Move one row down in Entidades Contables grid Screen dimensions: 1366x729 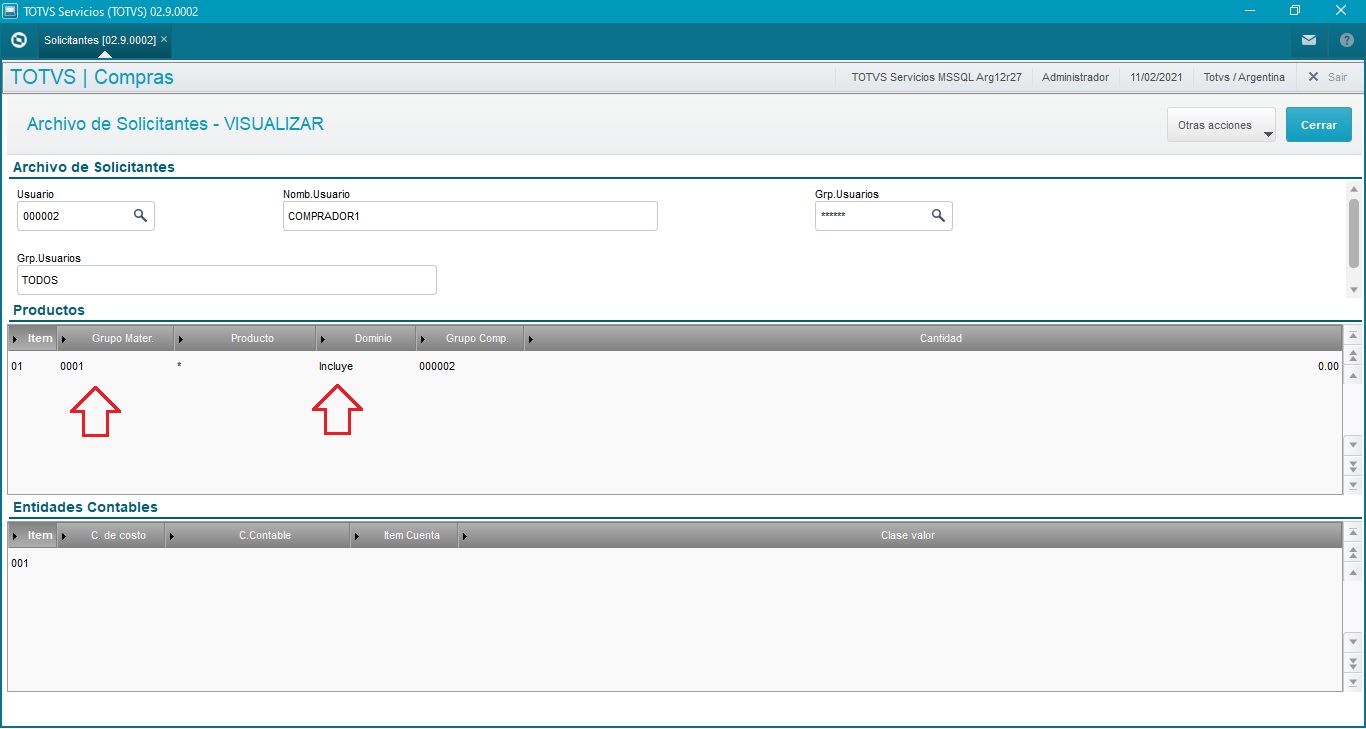(1354, 641)
